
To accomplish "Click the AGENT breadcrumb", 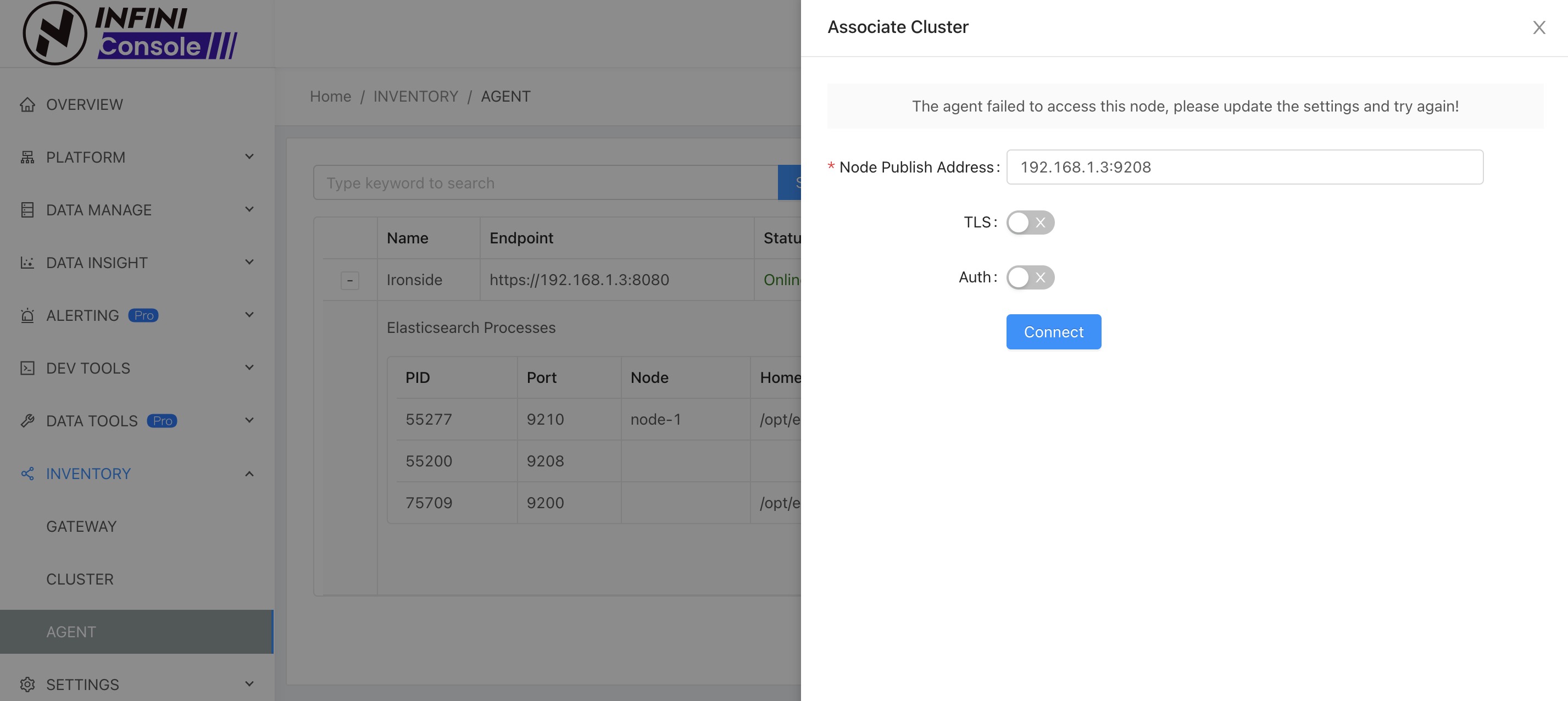I will [506, 96].
